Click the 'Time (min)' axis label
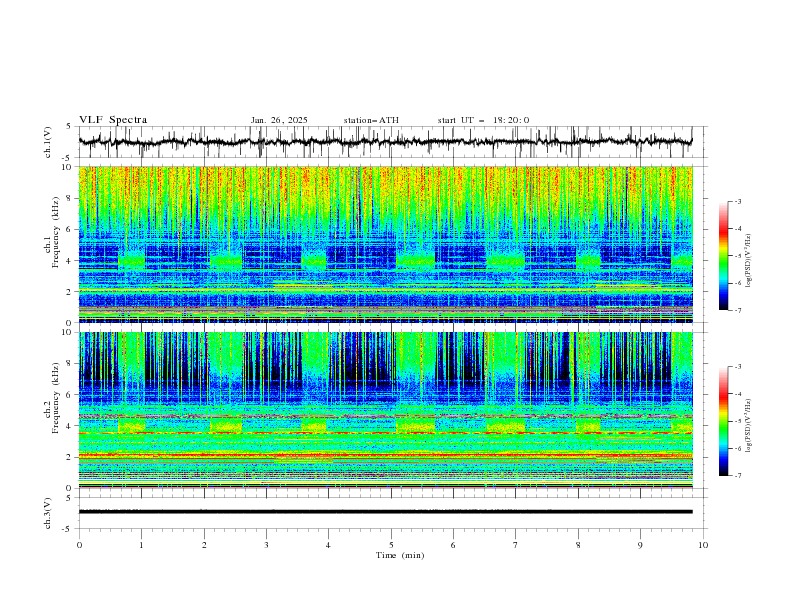The image size is (792, 612). tap(400, 555)
